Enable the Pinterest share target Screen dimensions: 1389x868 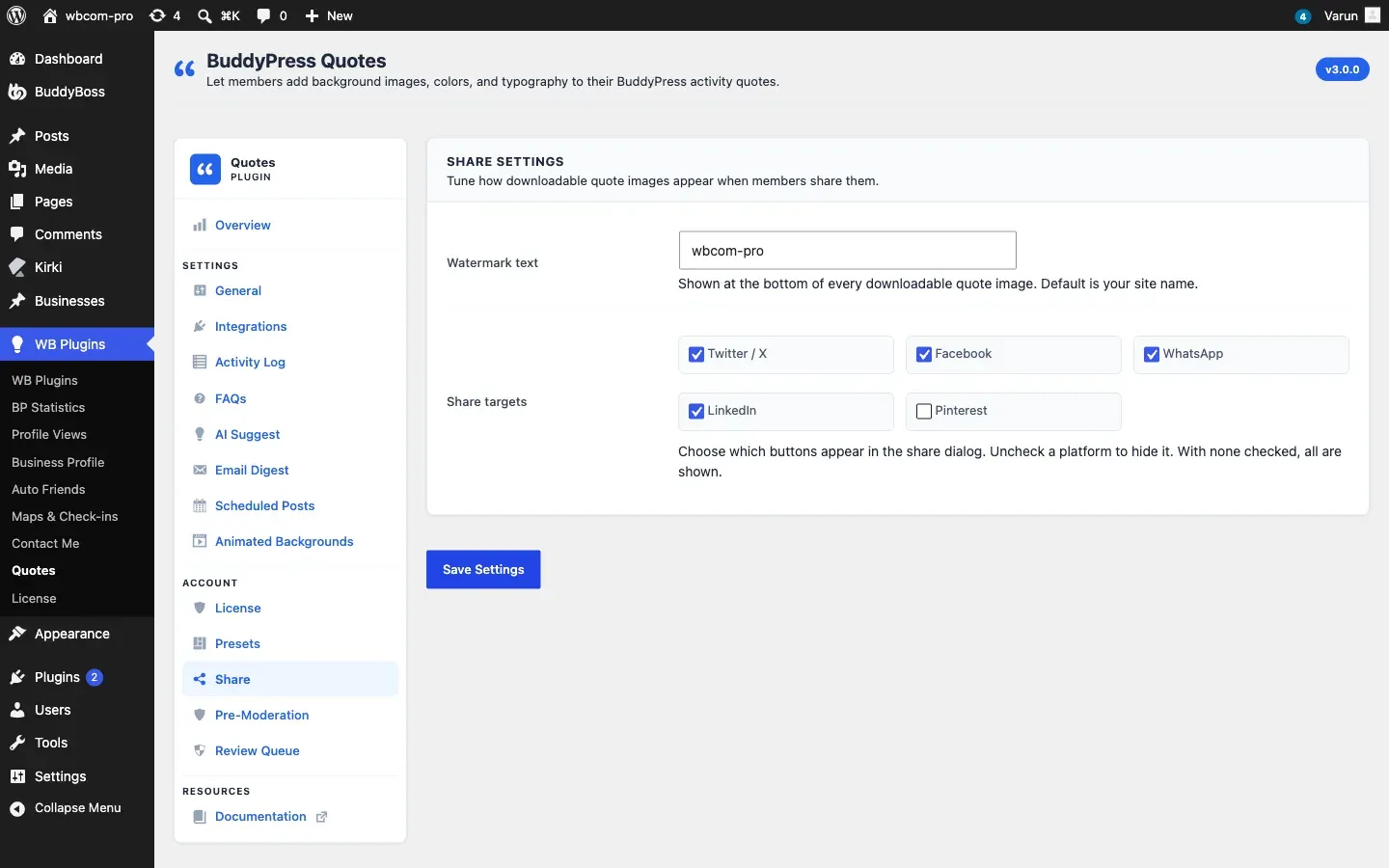[x=924, y=411]
